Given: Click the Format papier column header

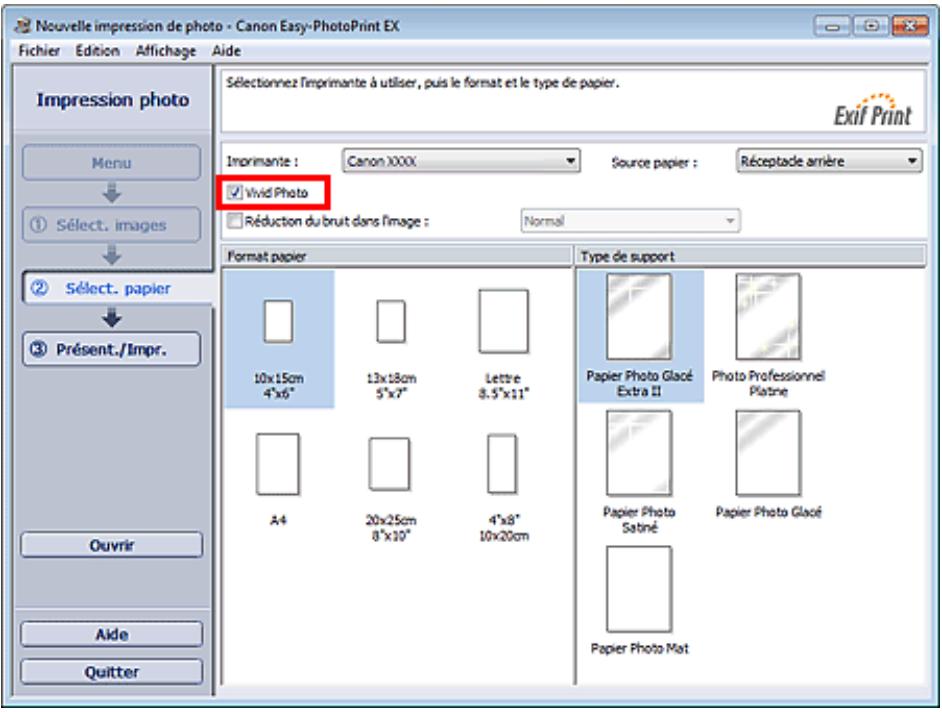Looking at the screenshot, I should click(x=397, y=256).
